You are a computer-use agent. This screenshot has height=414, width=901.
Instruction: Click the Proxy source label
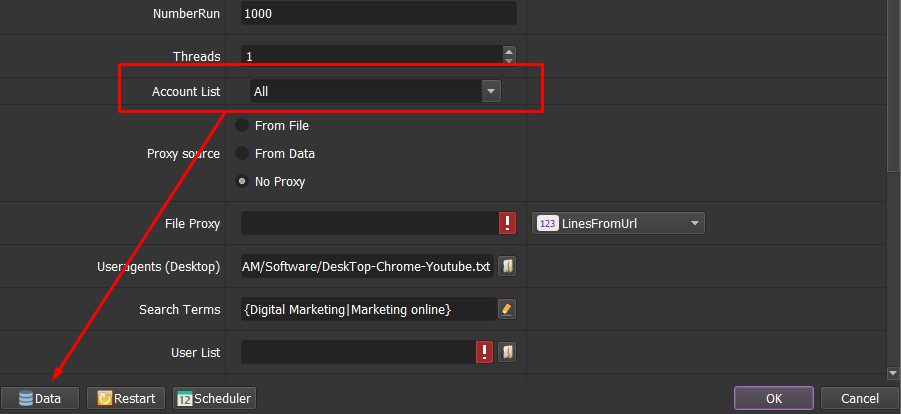tap(183, 154)
